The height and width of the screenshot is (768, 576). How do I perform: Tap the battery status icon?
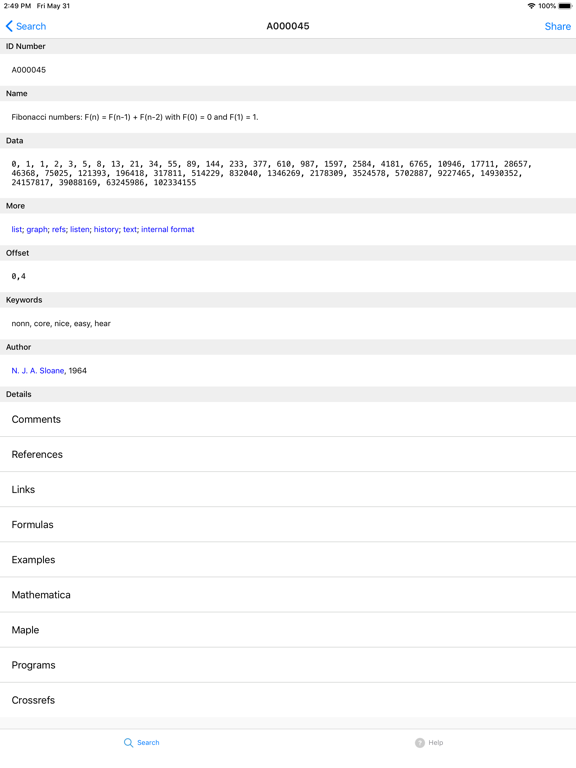(x=565, y=6)
